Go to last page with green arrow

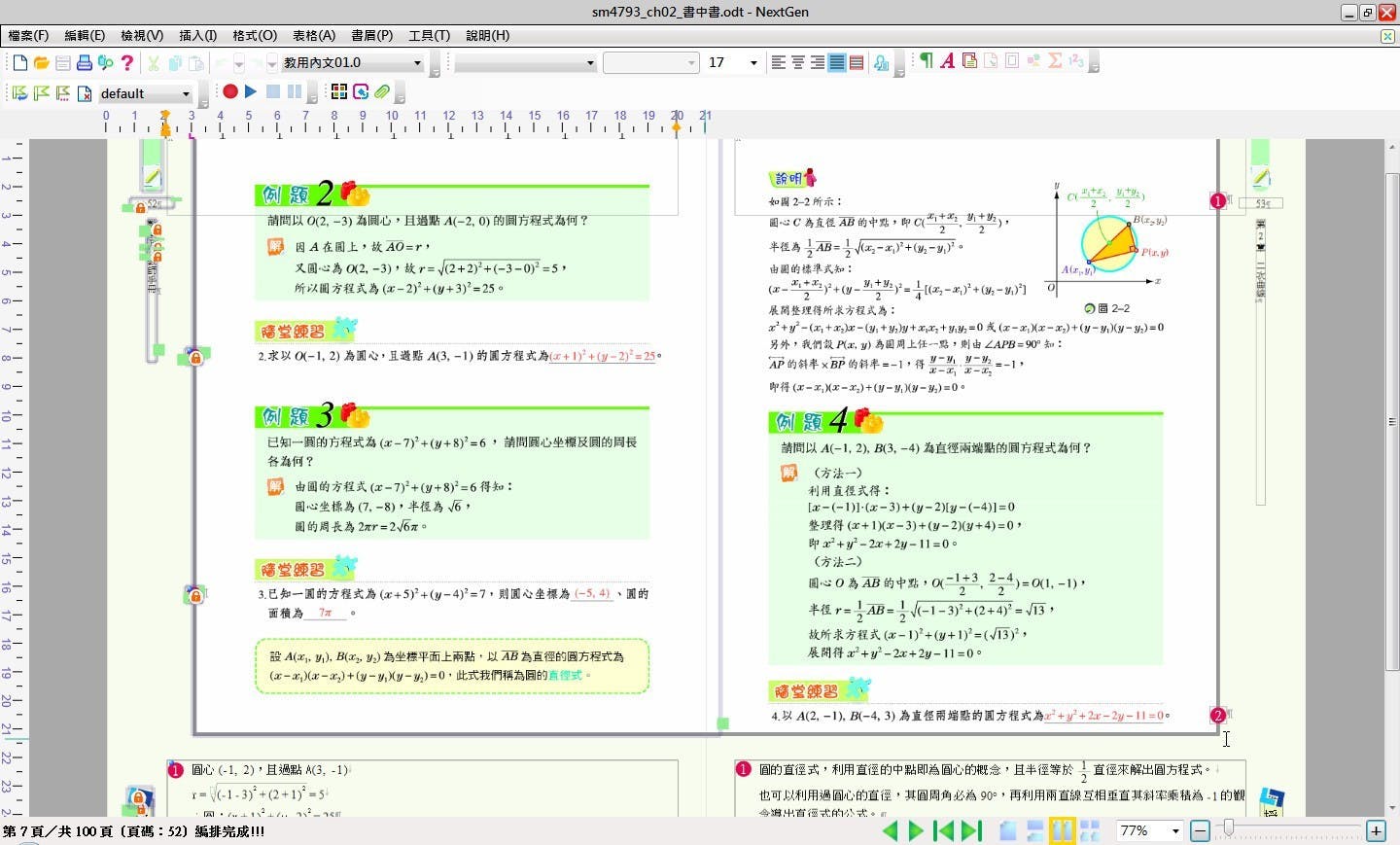coord(971,830)
